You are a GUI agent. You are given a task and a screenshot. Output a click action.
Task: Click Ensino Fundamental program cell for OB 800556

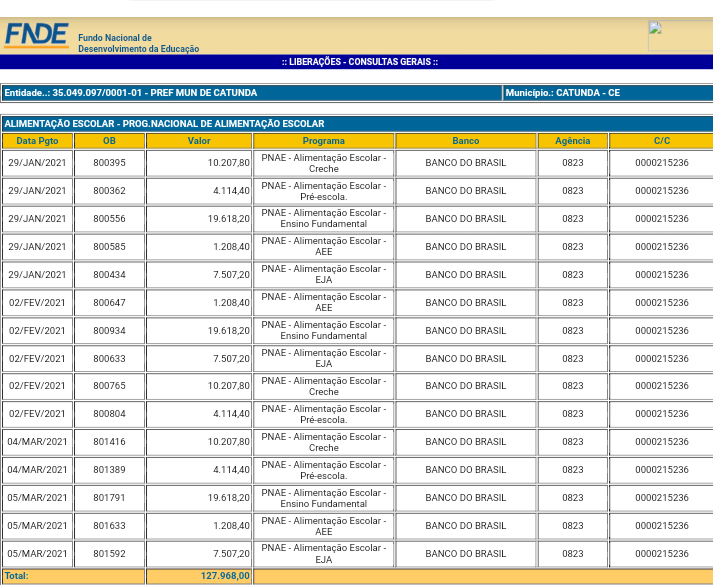click(323, 219)
